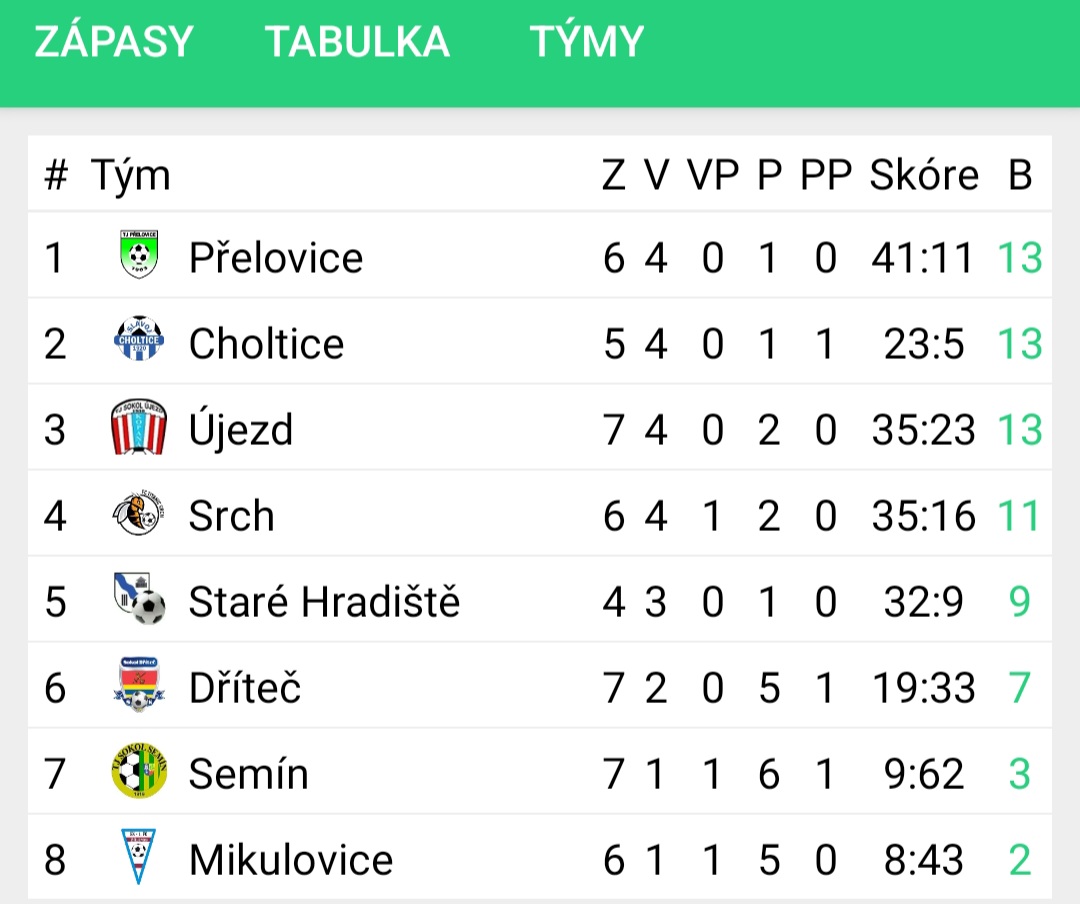Image resolution: width=1080 pixels, height=904 pixels.
Task: Click the Újezd striped crest
Action: tap(139, 427)
